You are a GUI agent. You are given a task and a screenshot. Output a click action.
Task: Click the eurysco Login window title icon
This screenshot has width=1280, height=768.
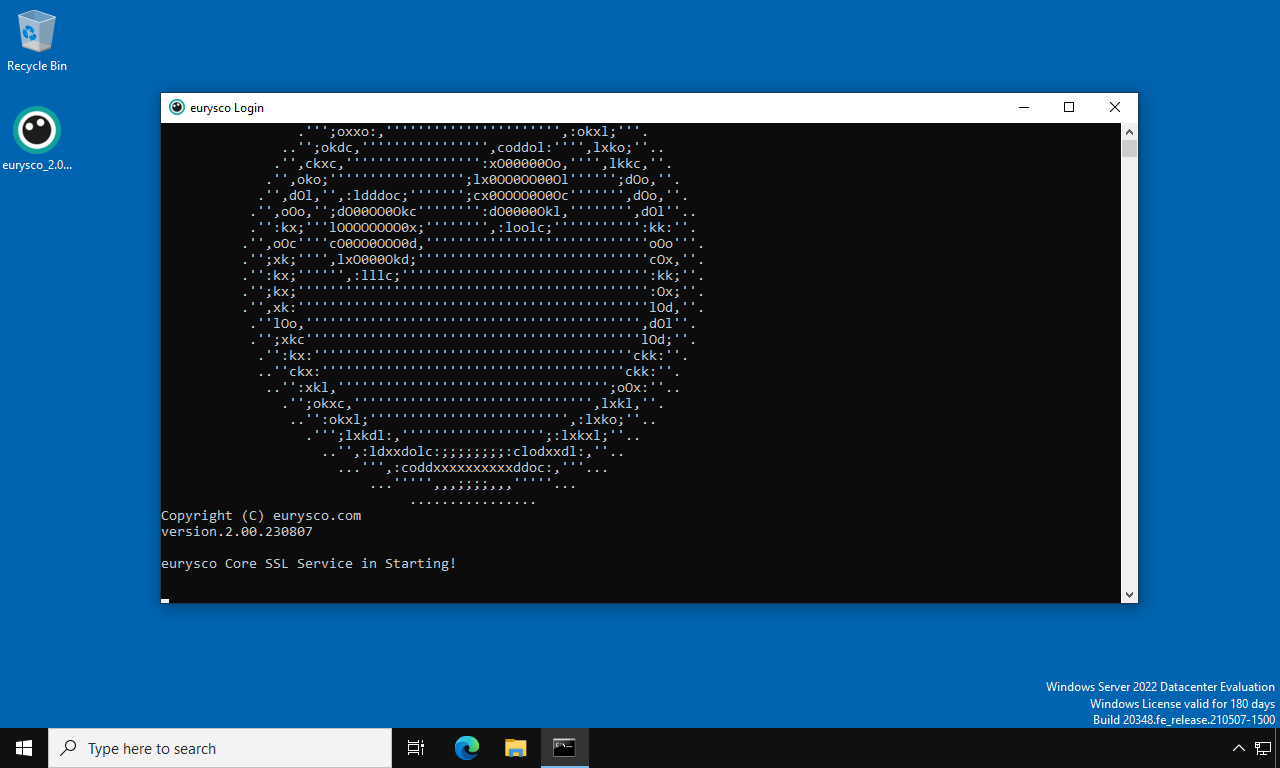pyautogui.click(x=177, y=107)
